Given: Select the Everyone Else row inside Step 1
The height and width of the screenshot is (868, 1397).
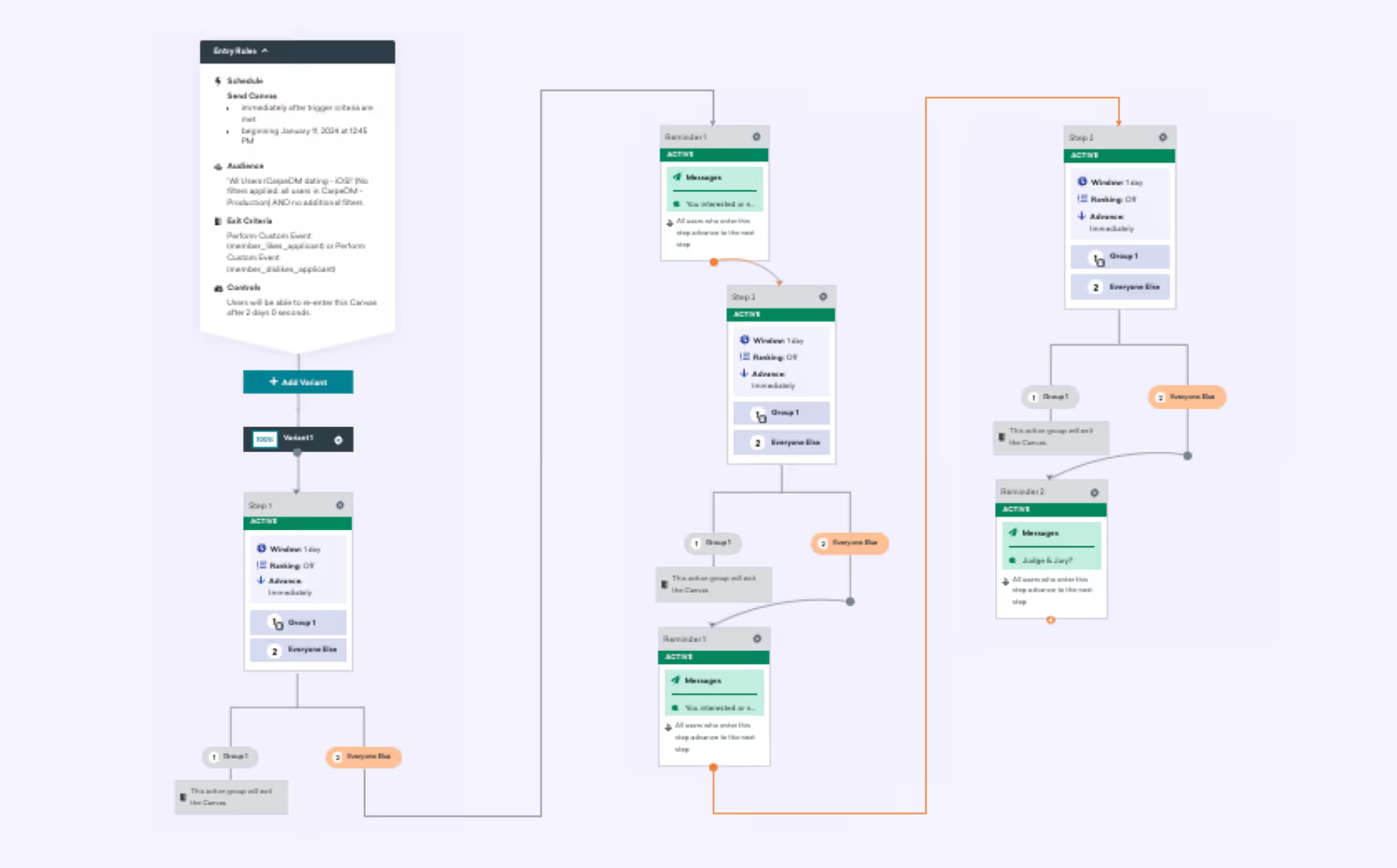Looking at the screenshot, I should (298, 650).
